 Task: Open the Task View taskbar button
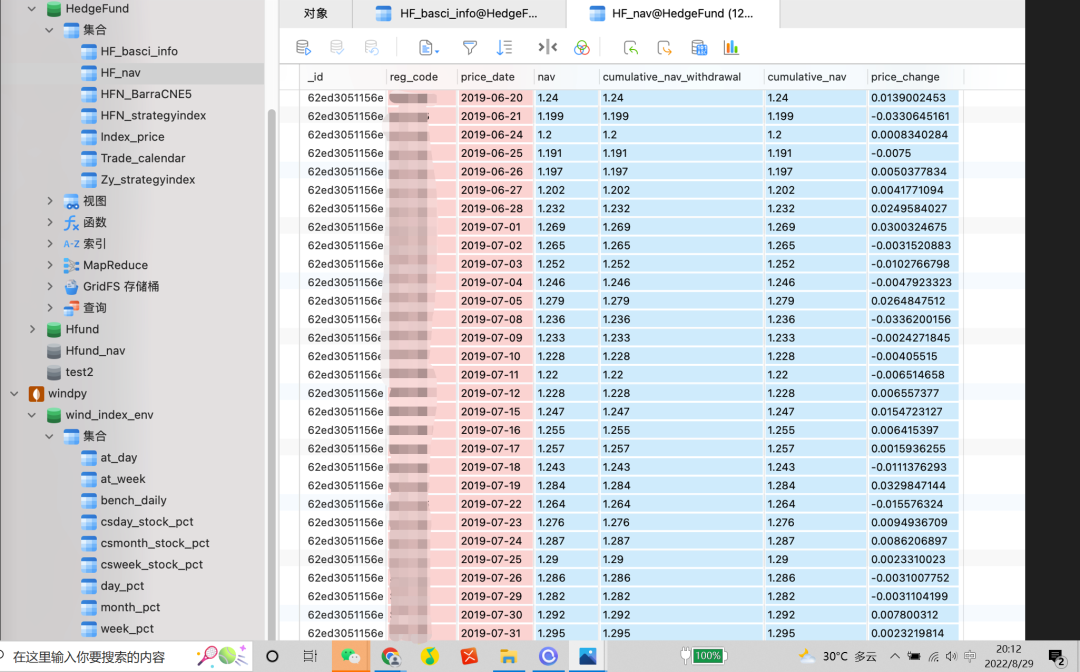(x=310, y=656)
